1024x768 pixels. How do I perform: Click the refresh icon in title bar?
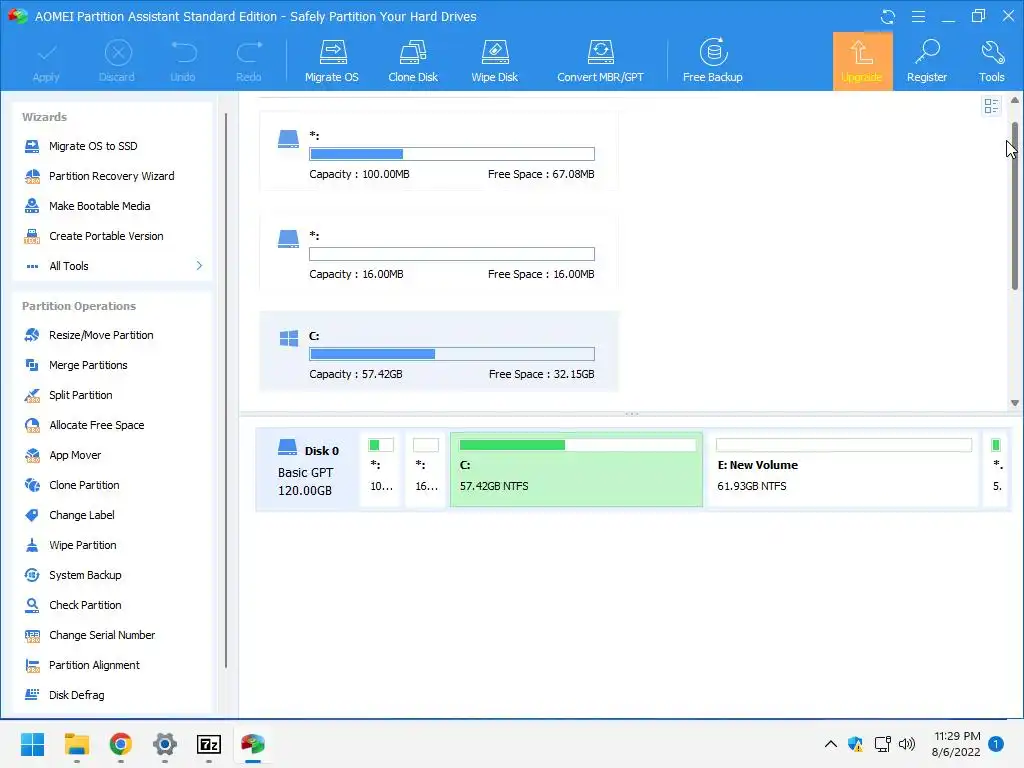(x=888, y=16)
